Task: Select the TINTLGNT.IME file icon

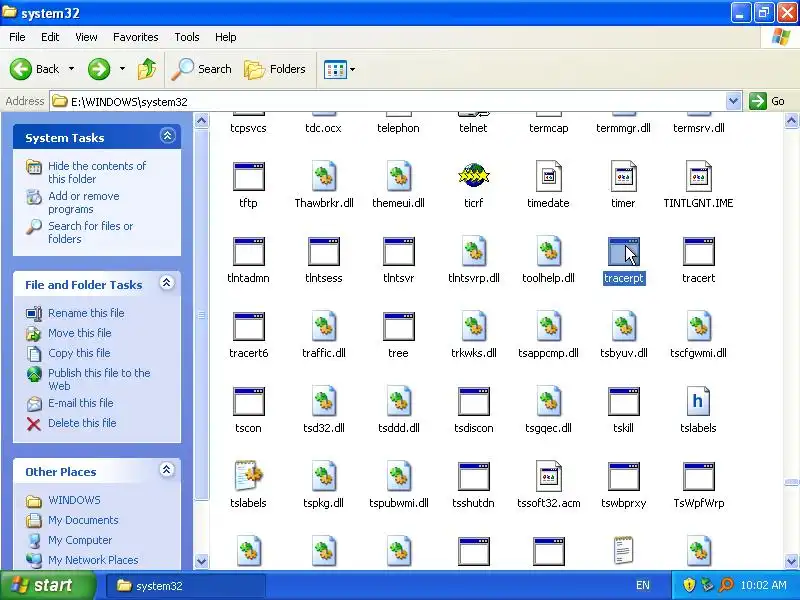Action: (698, 177)
